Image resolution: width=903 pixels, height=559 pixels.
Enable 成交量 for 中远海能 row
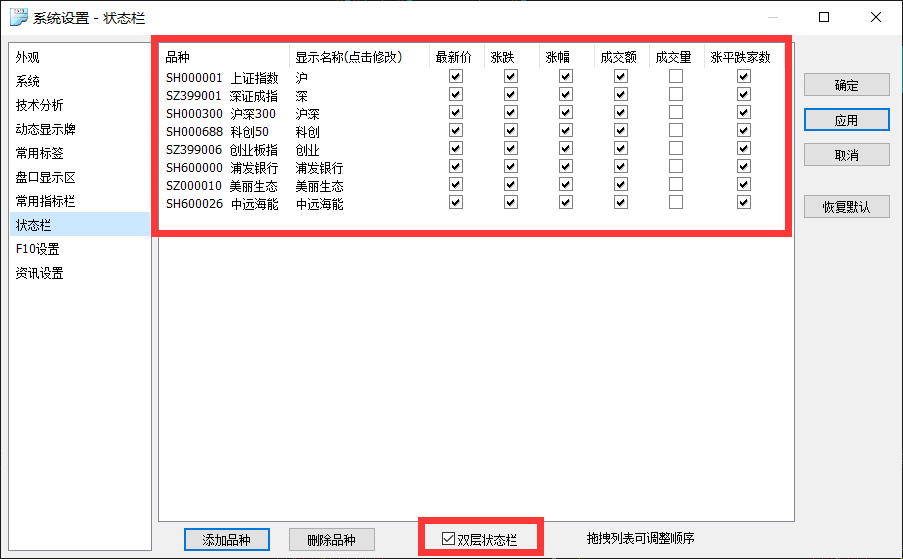[676, 202]
